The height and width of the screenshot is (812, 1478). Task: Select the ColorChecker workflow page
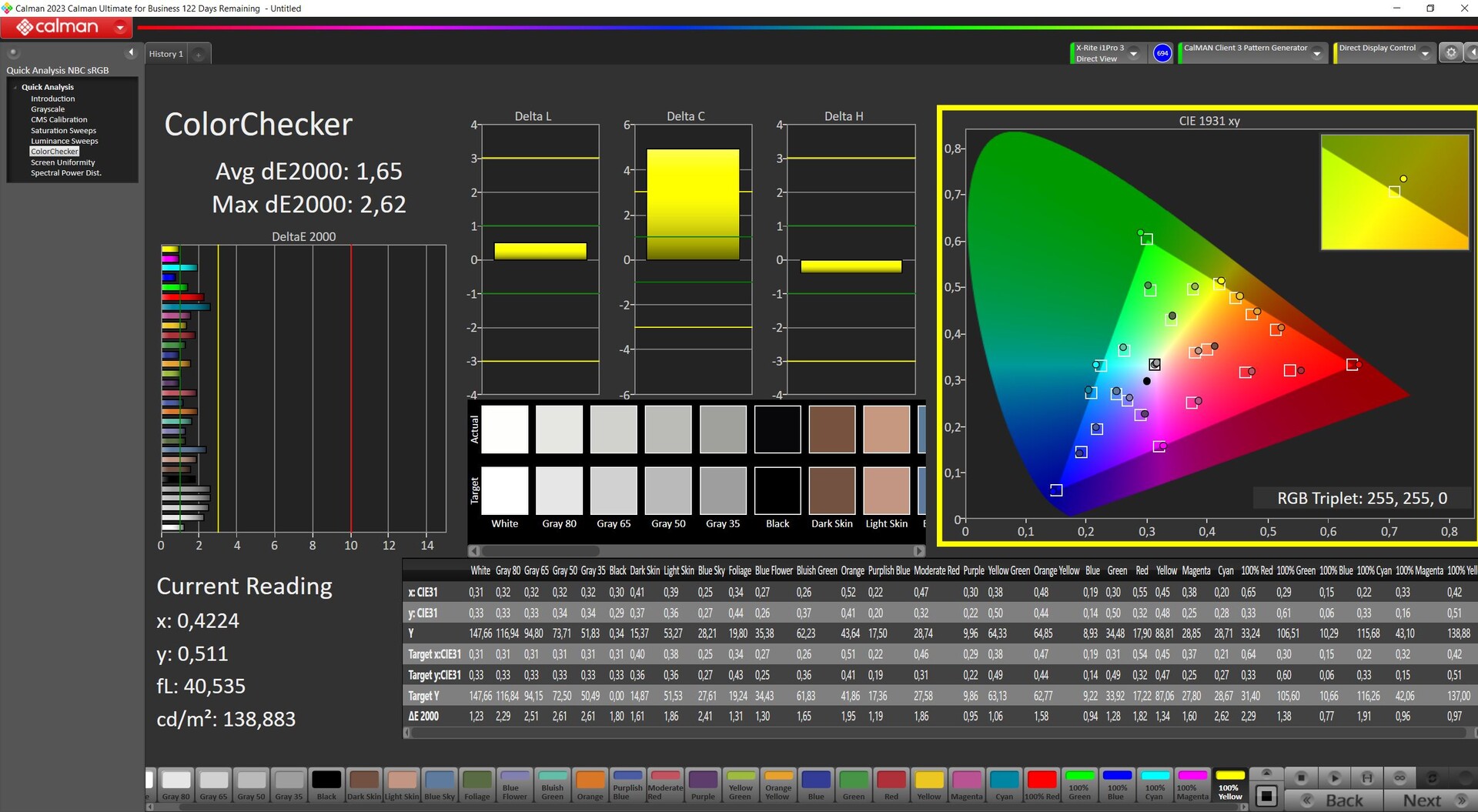[x=55, y=152]
